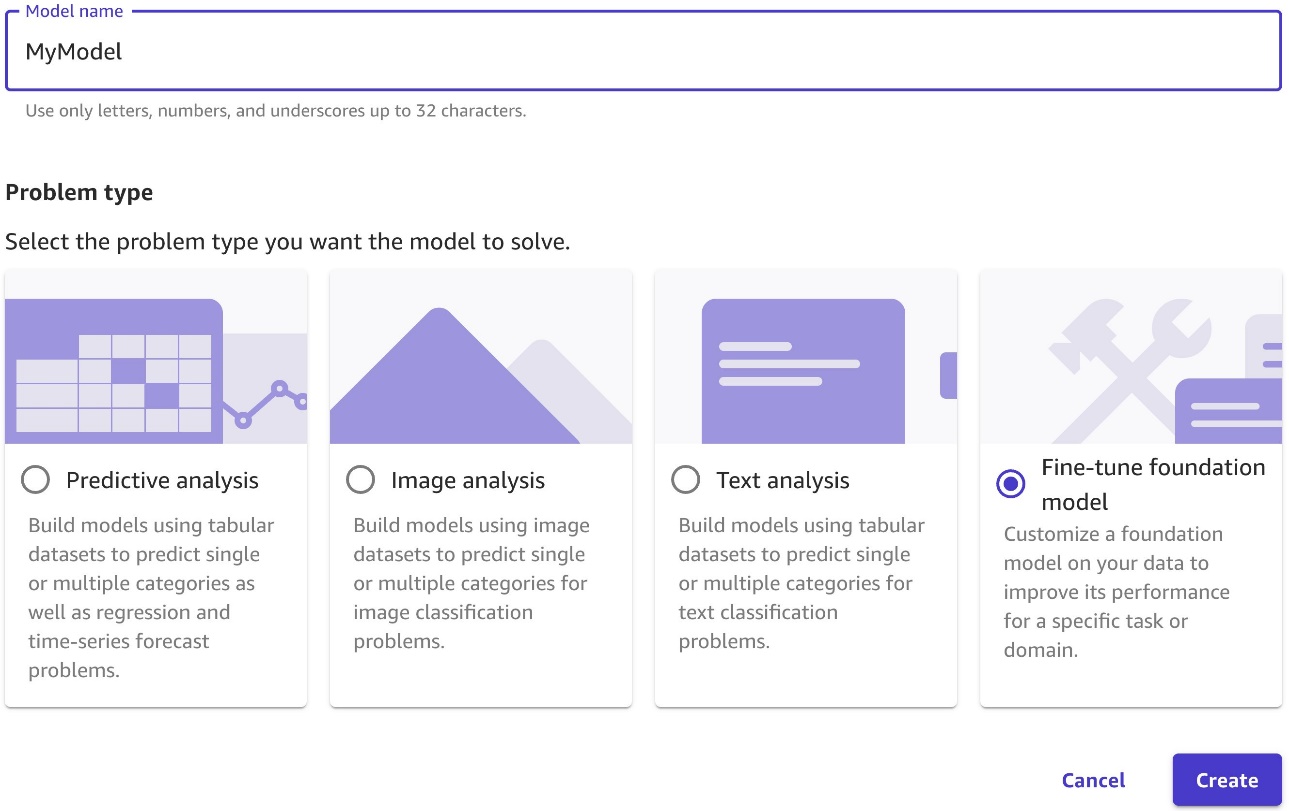Select the Image analysis radio button

pos(360,480)
